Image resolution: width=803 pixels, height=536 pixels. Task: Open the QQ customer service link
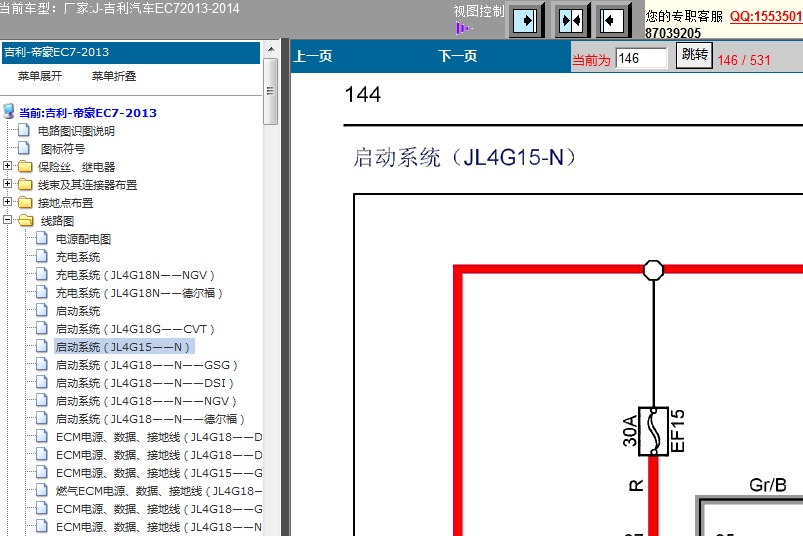[x=766, y=16]
